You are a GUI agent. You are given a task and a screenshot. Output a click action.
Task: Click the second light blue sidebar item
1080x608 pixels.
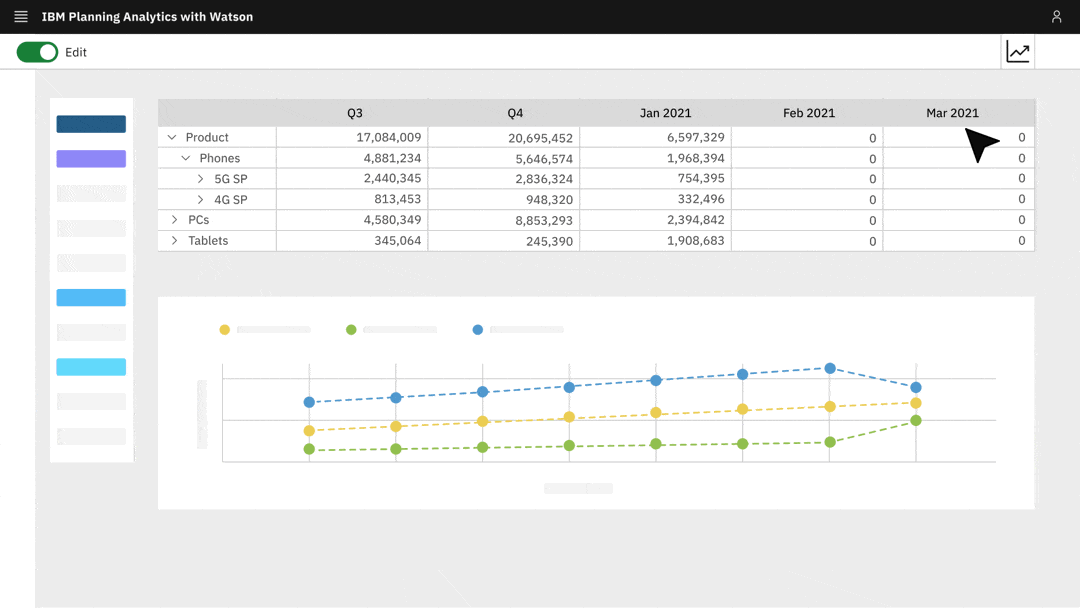click(x=91, y=367)
